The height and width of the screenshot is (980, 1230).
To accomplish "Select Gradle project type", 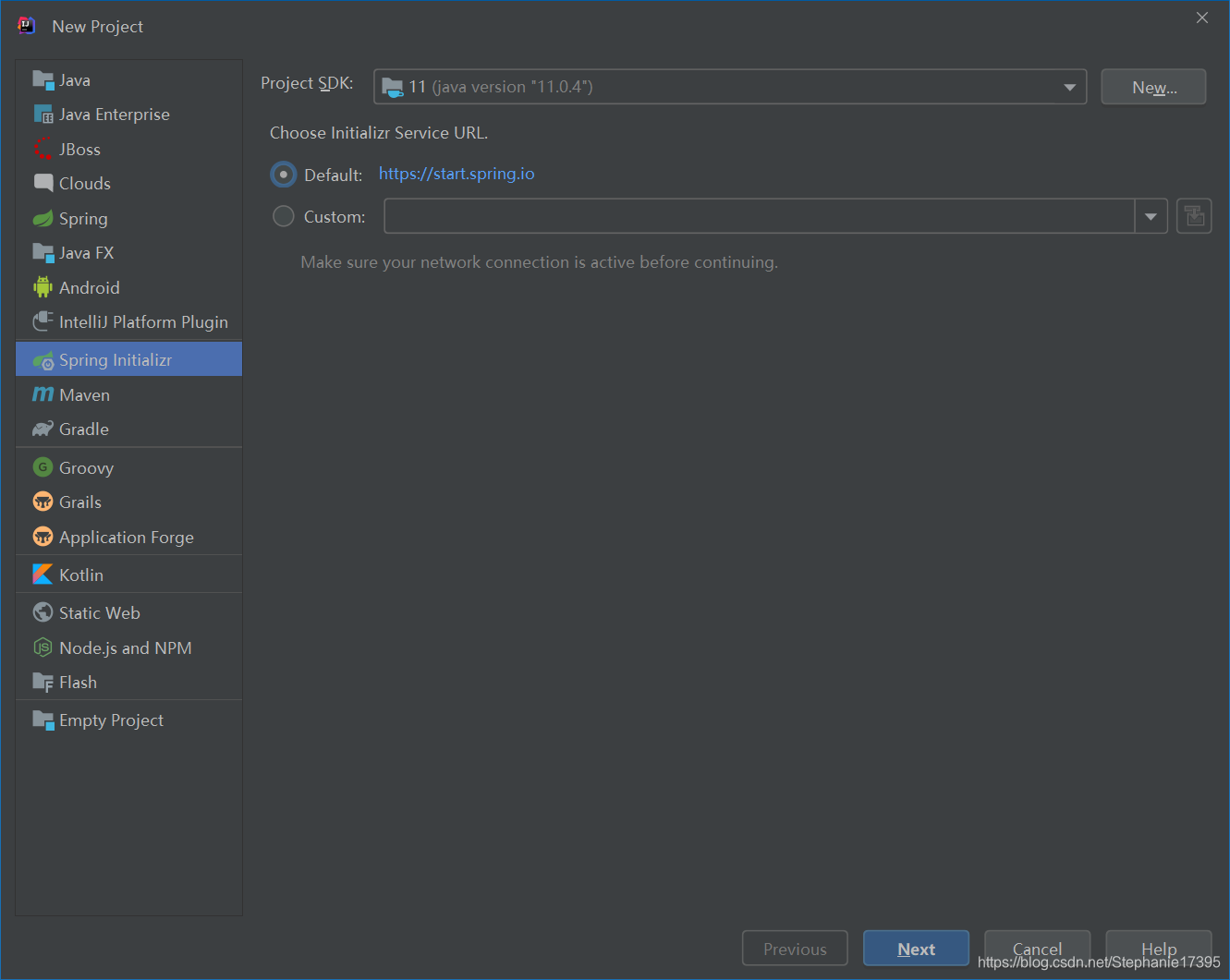I will [129, 429].
